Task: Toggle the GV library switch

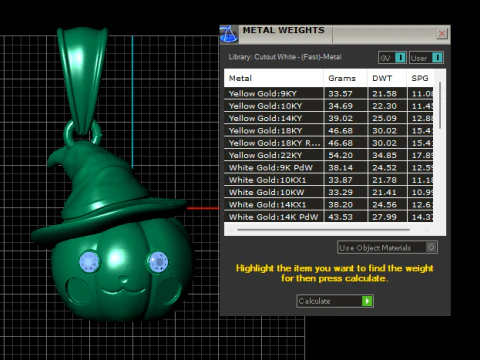Action: click(392, 58)
